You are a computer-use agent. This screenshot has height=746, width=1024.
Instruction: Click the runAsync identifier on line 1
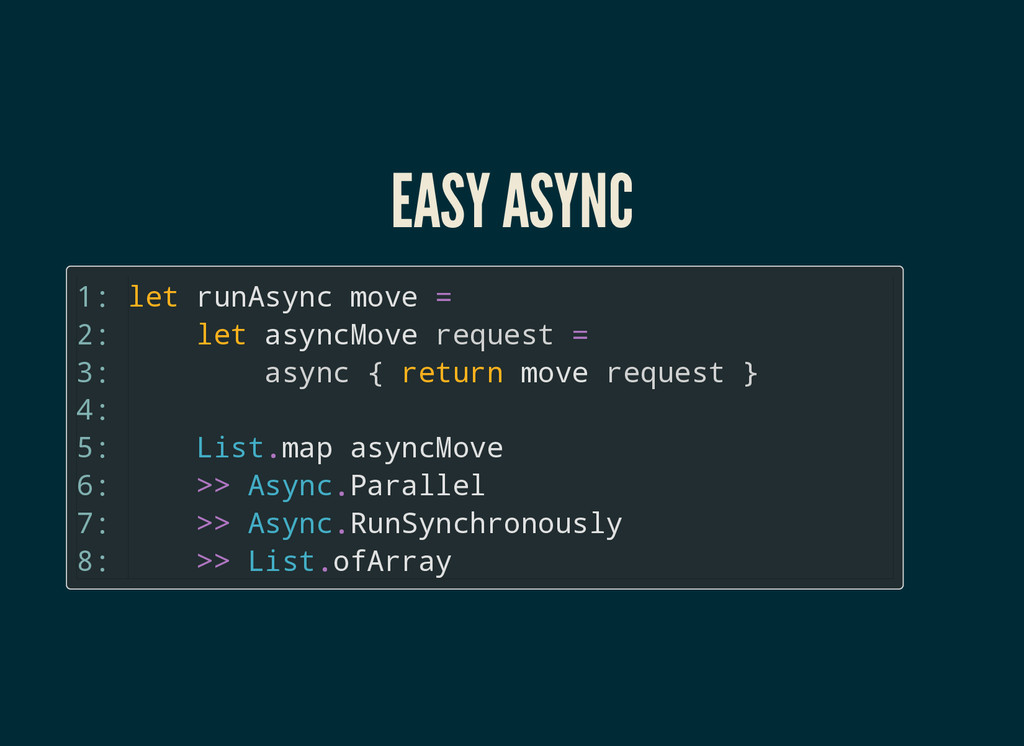(x=264, y=298)
